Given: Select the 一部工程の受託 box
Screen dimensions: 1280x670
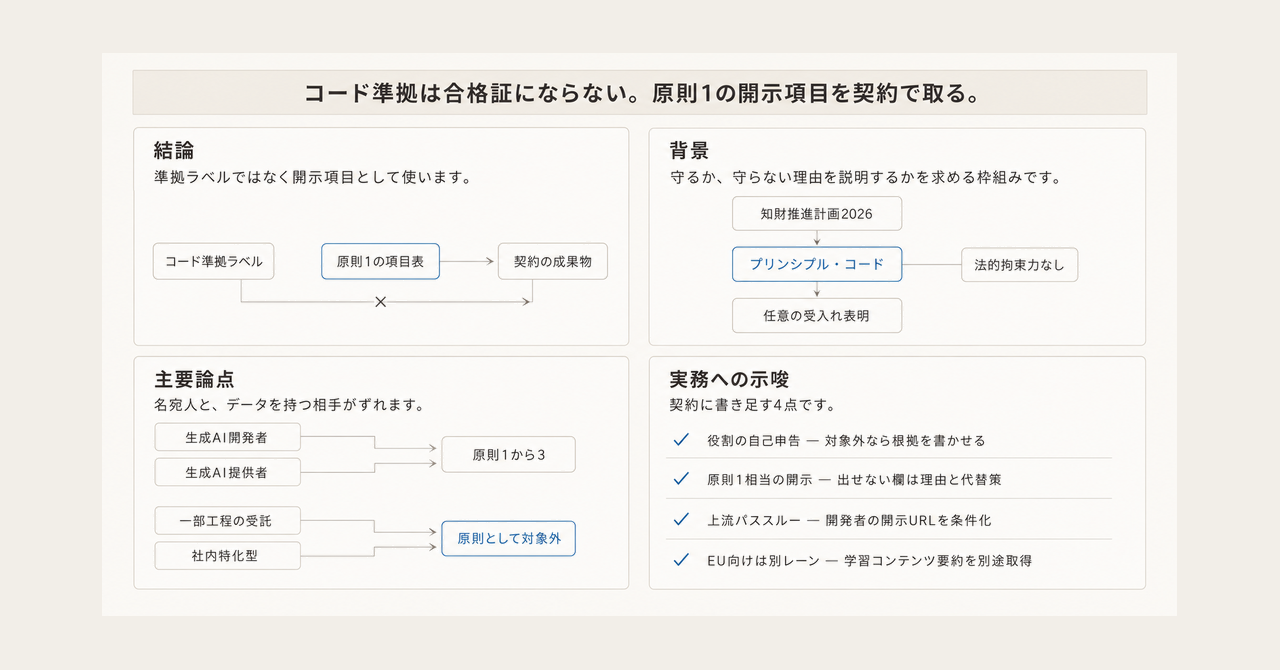Looking at the screenshot, I should (227, 521).
